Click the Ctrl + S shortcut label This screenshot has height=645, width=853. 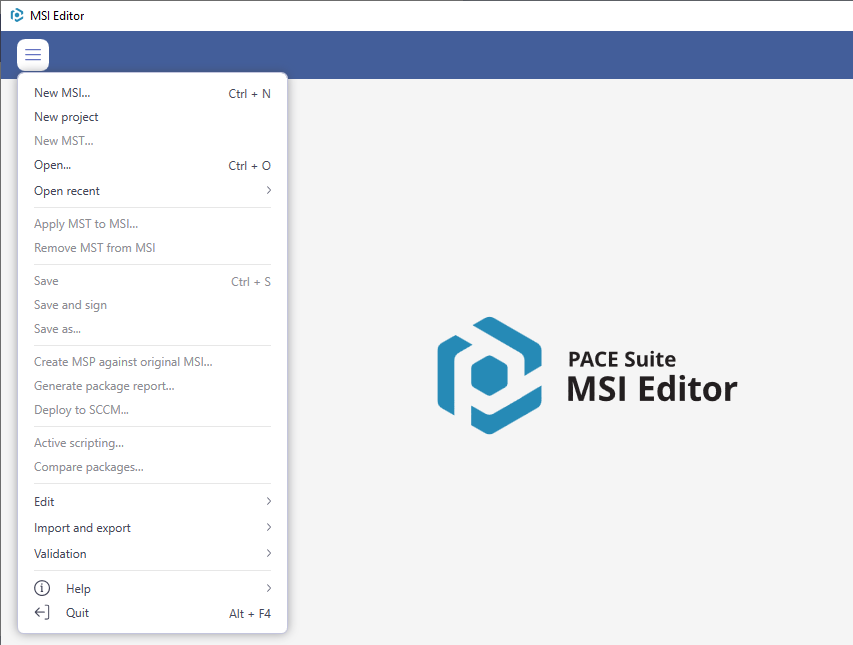pyautogui.click(x=251, y=282)
